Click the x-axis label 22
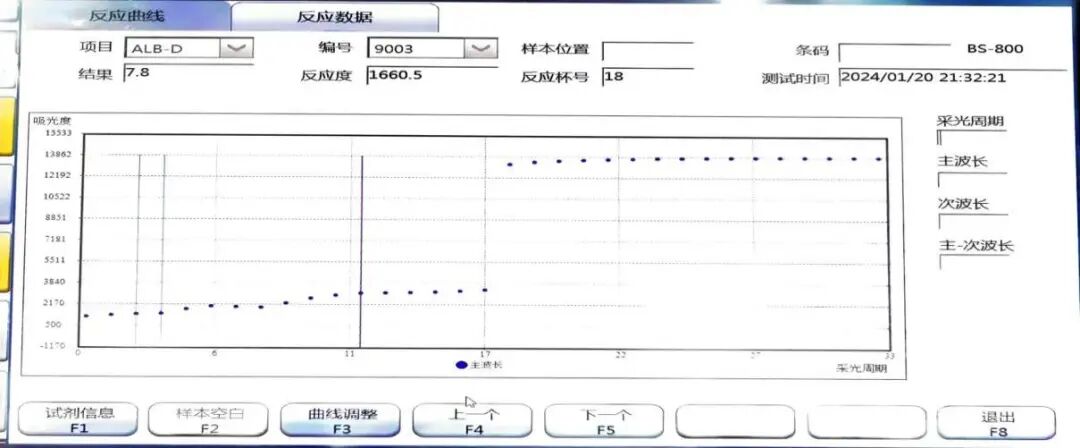The height and width of the screenshot is (448, 1080). point(621,354)
